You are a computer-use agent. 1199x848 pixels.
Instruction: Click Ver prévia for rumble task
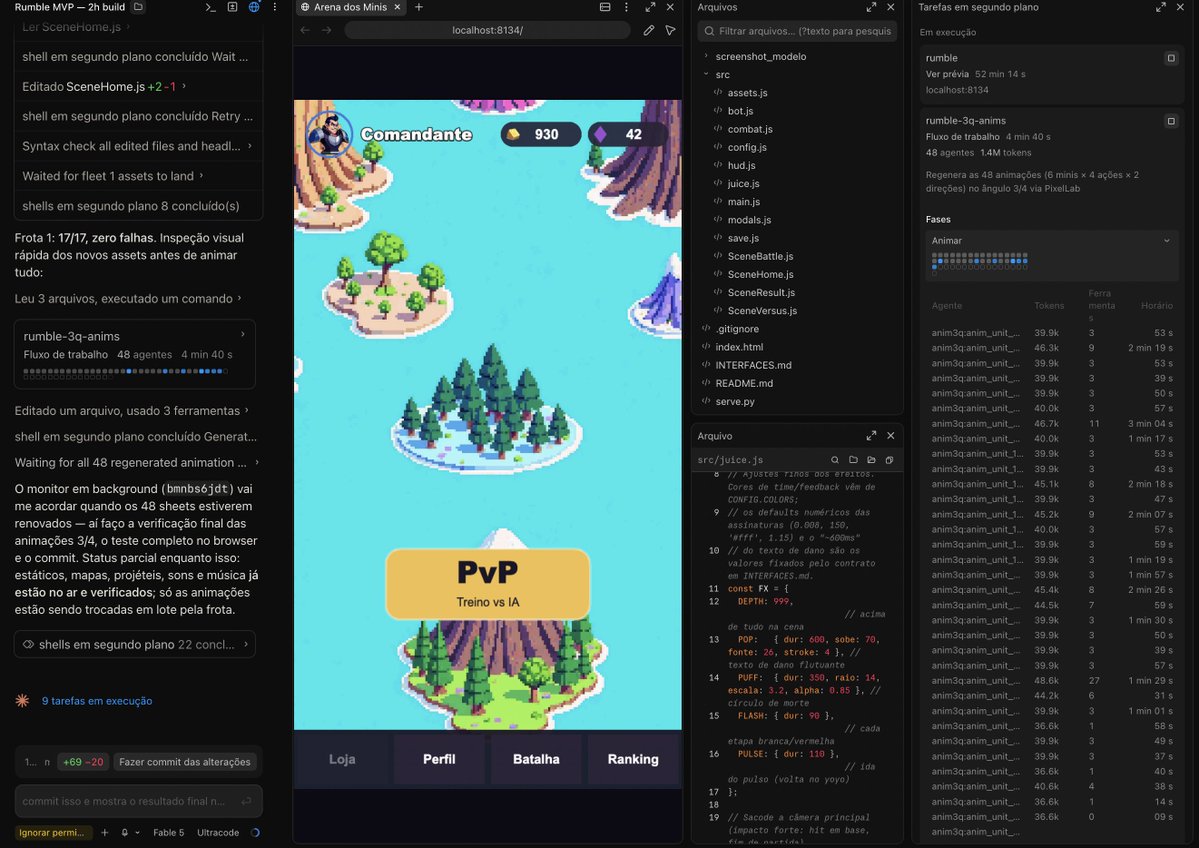tap(947, 74)
